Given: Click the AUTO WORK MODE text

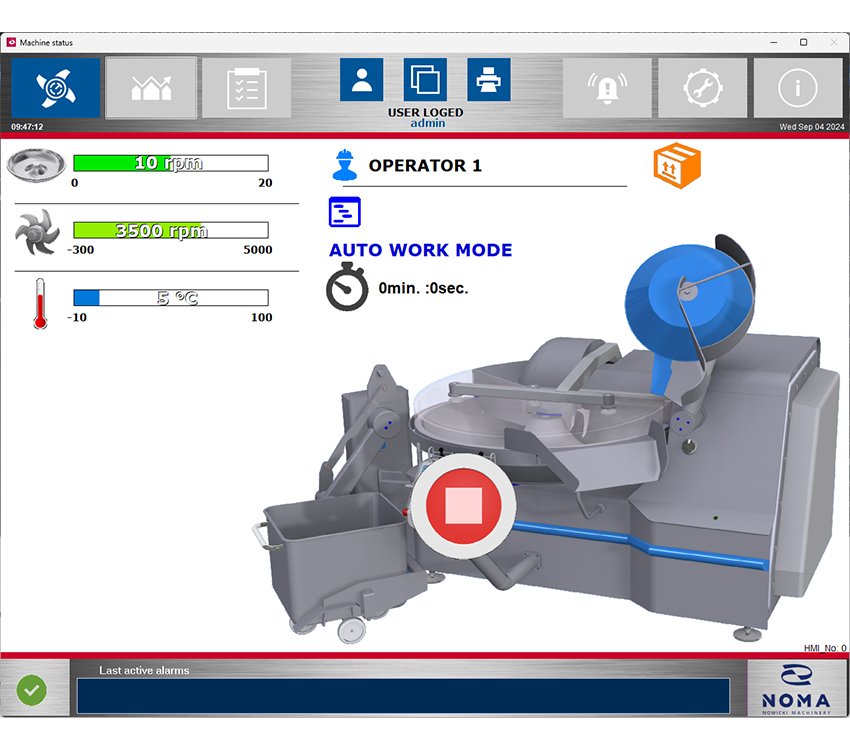Looking at the screenshot, I should pos(420,250).
